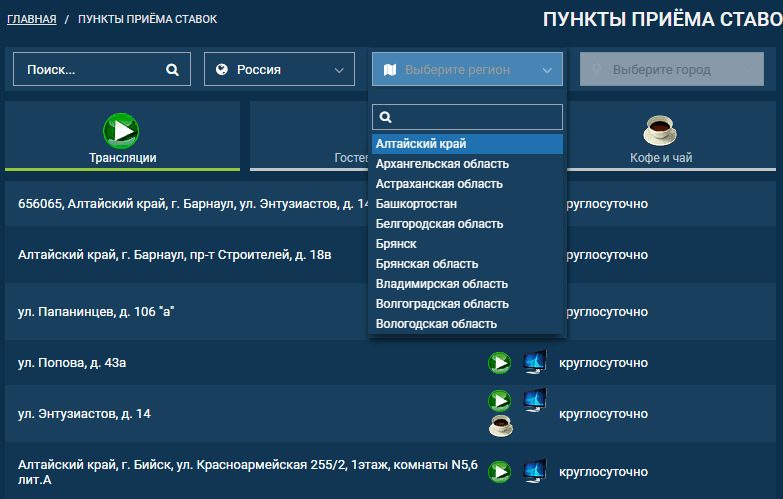This screenshot has width=783, height=499.
Task: Click the play icon in ул. Попова row
Action: pyautogui.click(x=499, y=363)
